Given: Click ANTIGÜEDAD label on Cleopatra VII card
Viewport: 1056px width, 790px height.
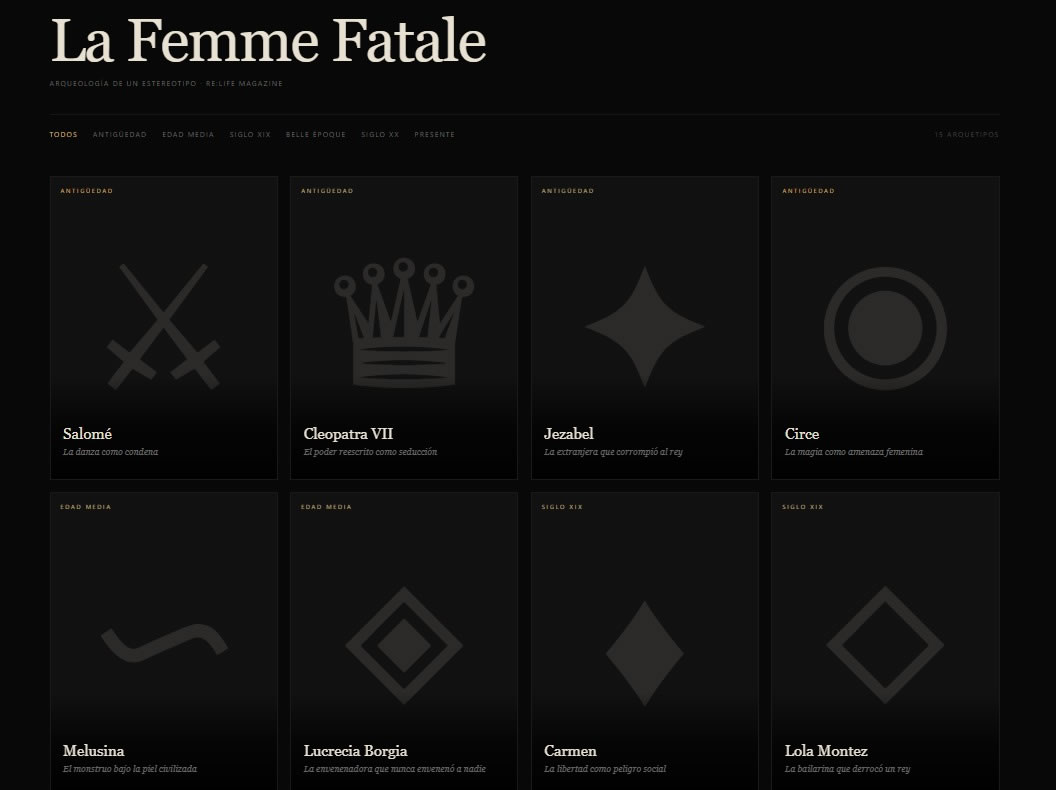Looking at the screenshot, I should pyautogui.click(x=327, y=191).
